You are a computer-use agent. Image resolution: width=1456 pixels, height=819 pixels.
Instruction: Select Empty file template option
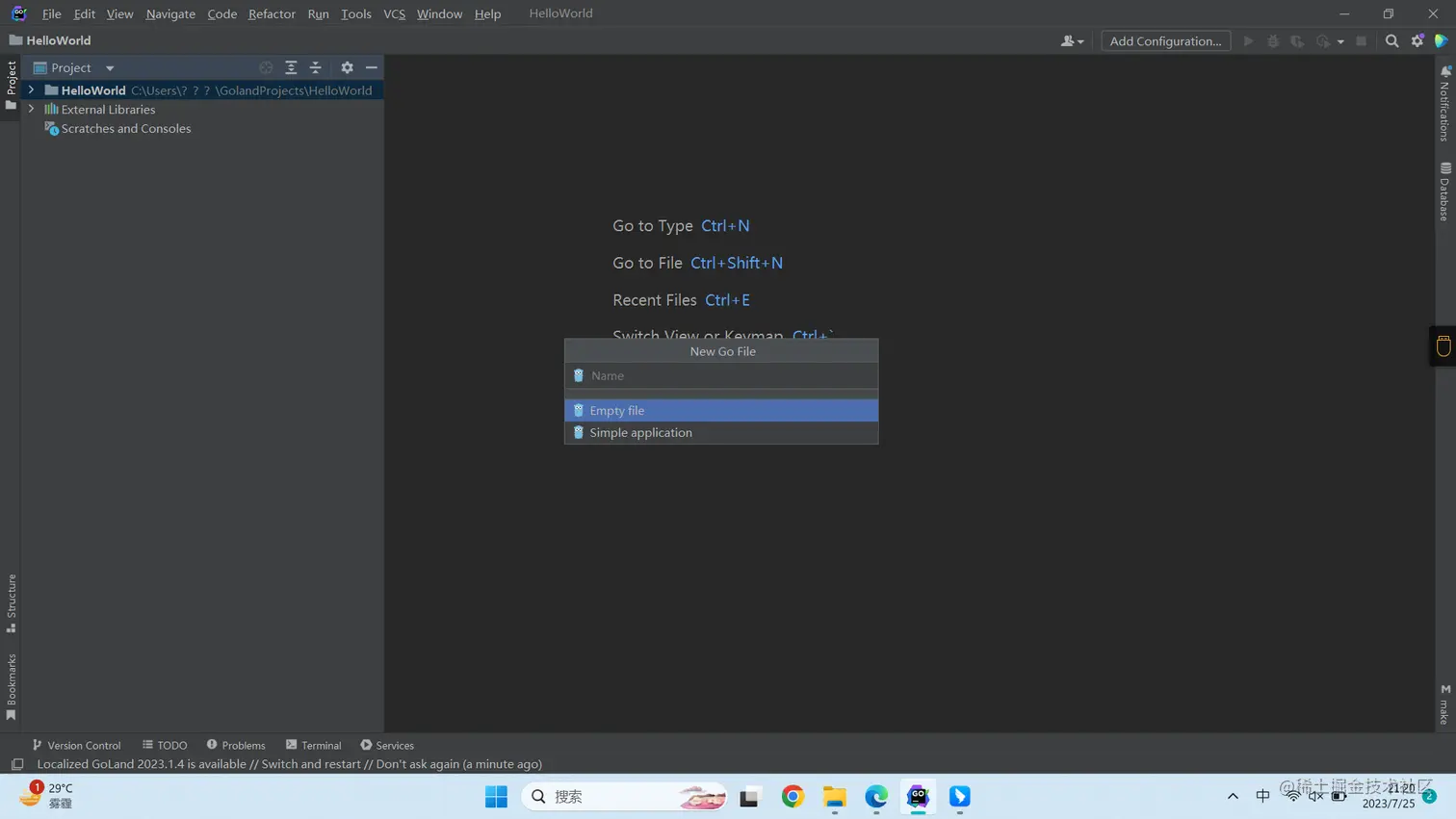(721, 410)
